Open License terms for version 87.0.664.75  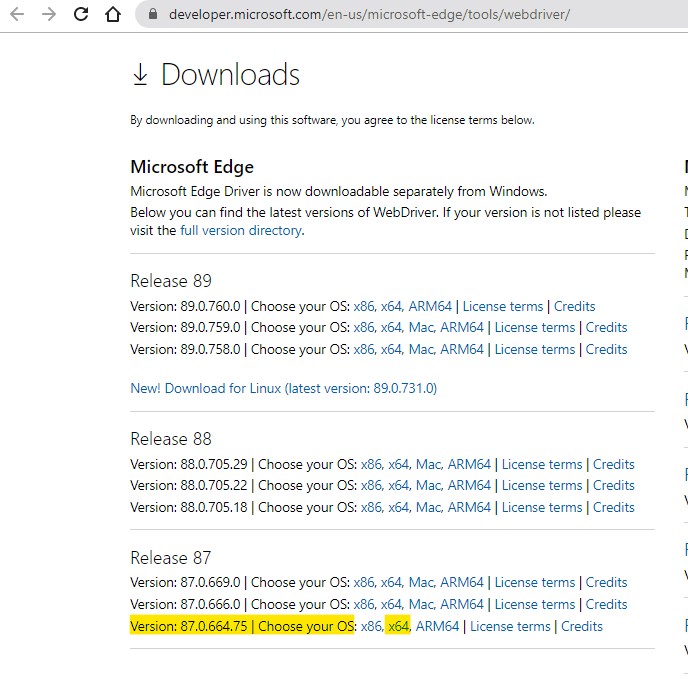click(x=510, y=626)
